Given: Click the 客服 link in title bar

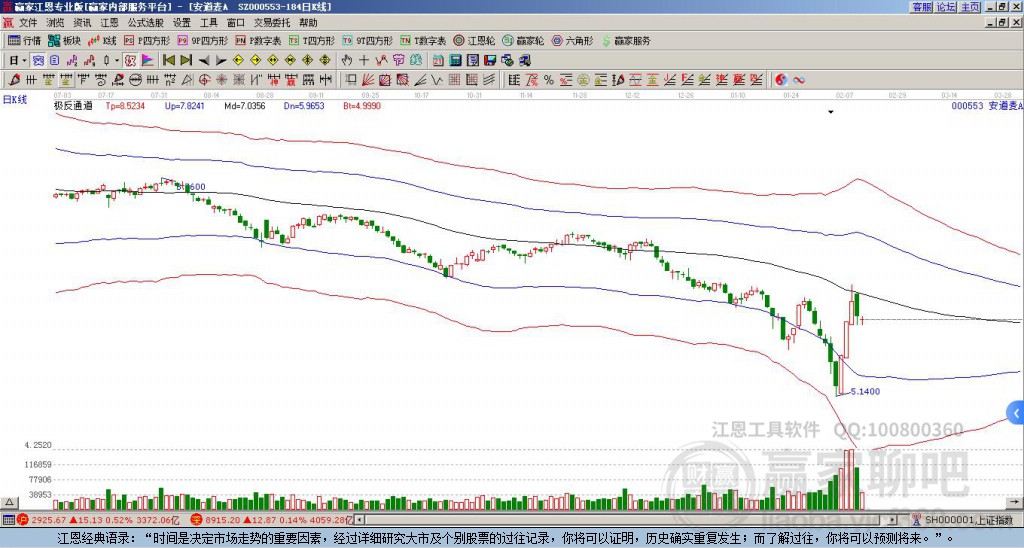Looking at the screenshot, I should click(922, 7).
